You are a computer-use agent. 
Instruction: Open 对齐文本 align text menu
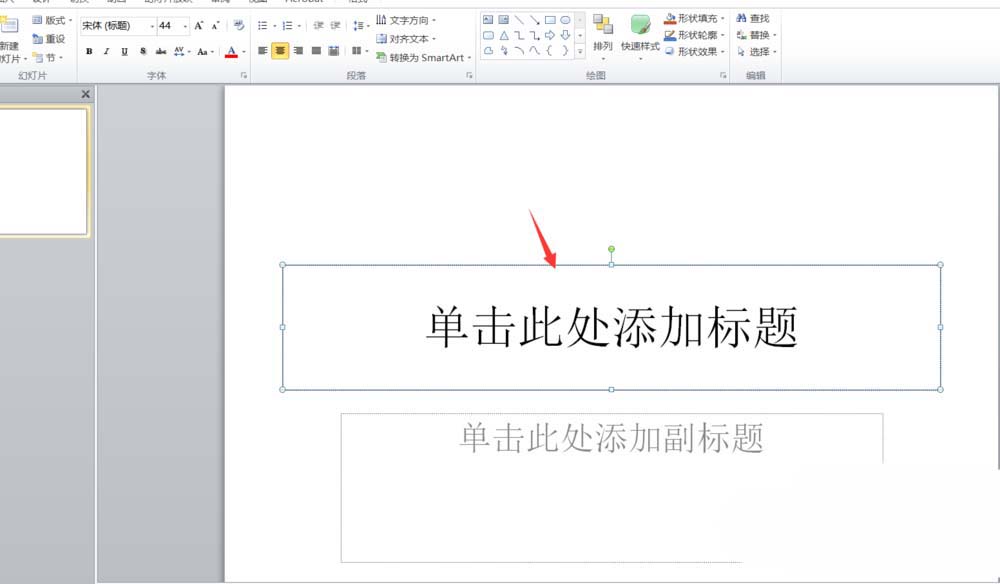[406, 39]
